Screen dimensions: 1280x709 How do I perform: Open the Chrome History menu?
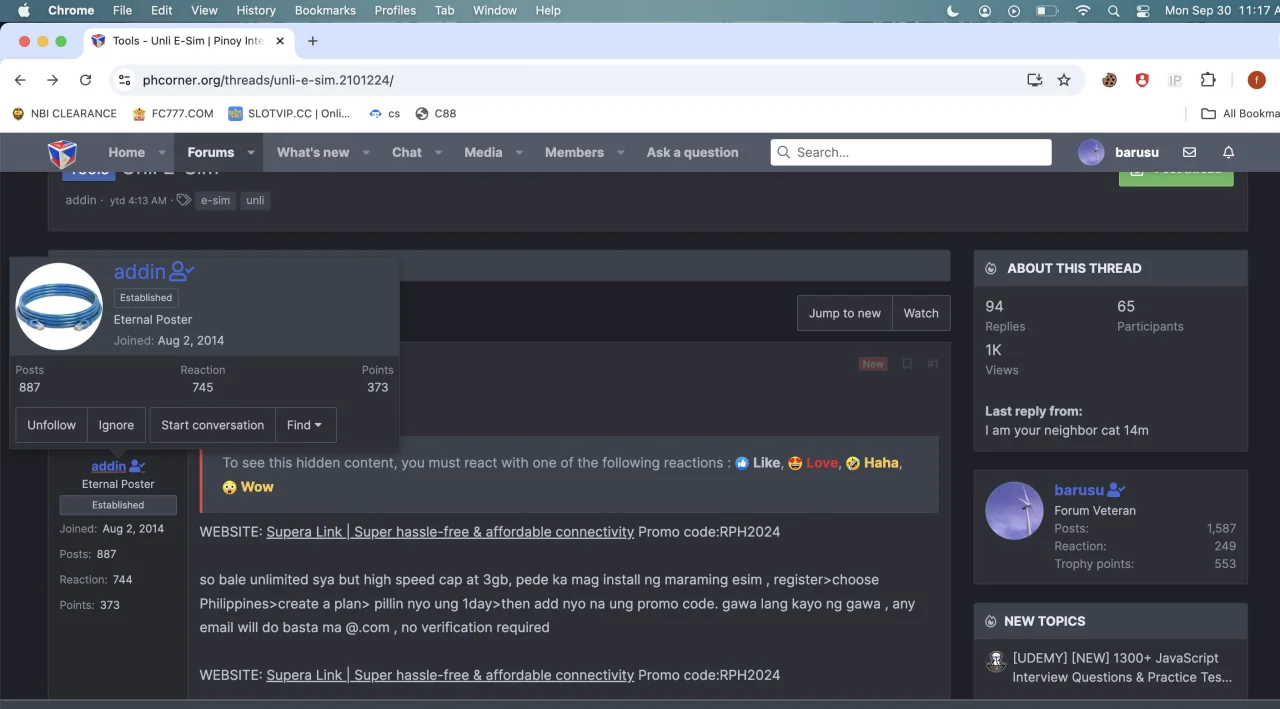[256, 11]
